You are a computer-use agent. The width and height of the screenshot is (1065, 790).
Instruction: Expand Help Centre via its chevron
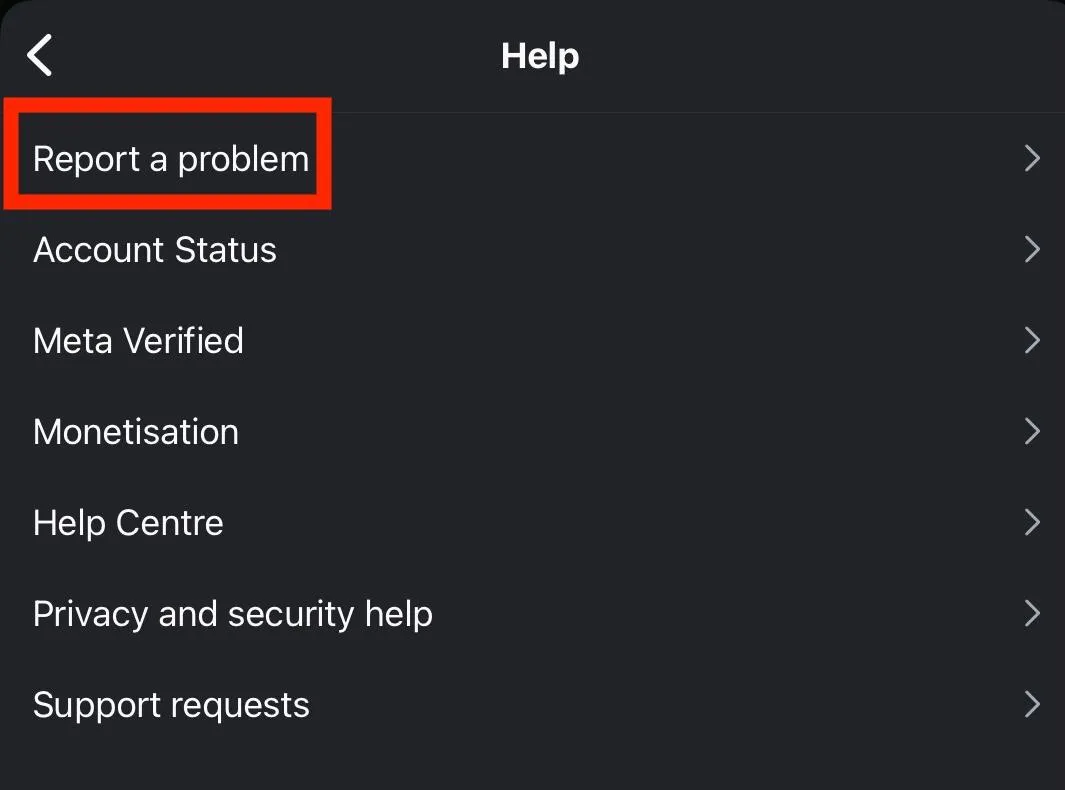[1032, 523]
